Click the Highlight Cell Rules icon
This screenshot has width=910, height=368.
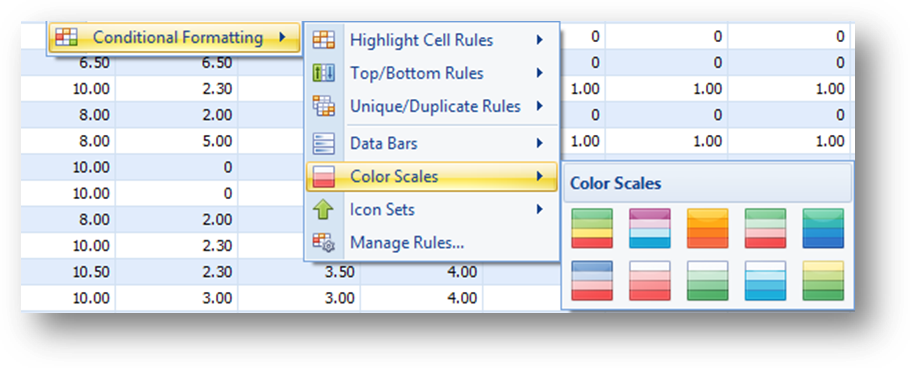click(323, 40)
